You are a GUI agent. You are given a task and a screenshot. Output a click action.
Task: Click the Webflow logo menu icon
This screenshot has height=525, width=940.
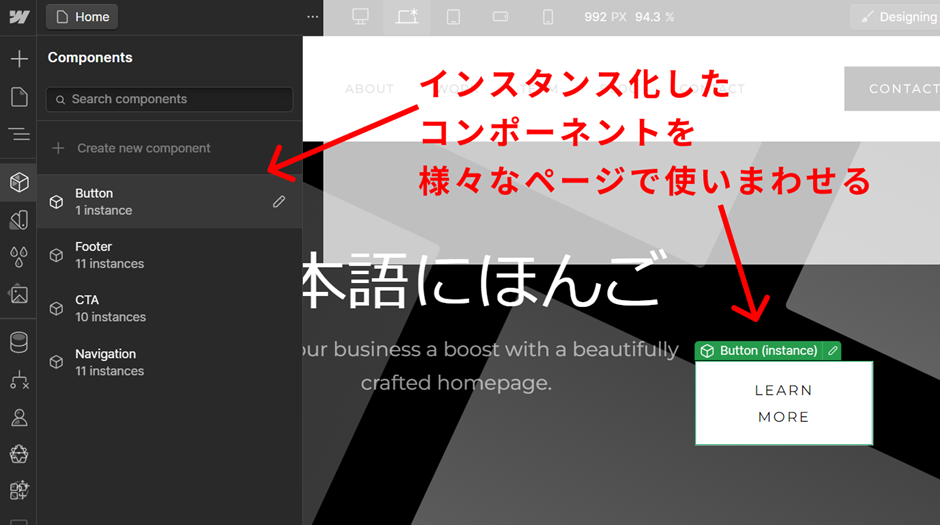[x=19, y=17]
